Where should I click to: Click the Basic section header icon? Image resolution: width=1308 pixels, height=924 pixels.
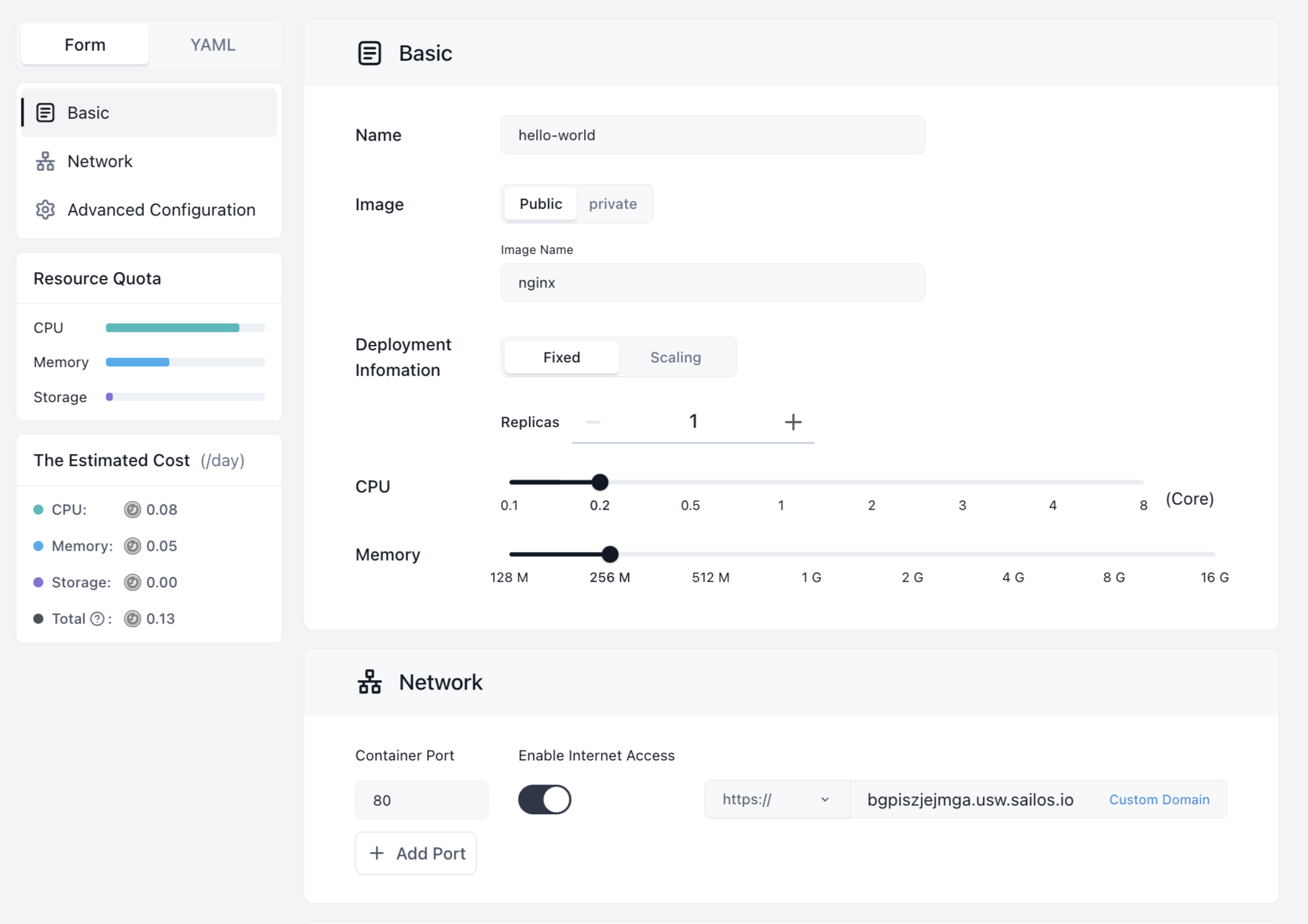point(370,53)
